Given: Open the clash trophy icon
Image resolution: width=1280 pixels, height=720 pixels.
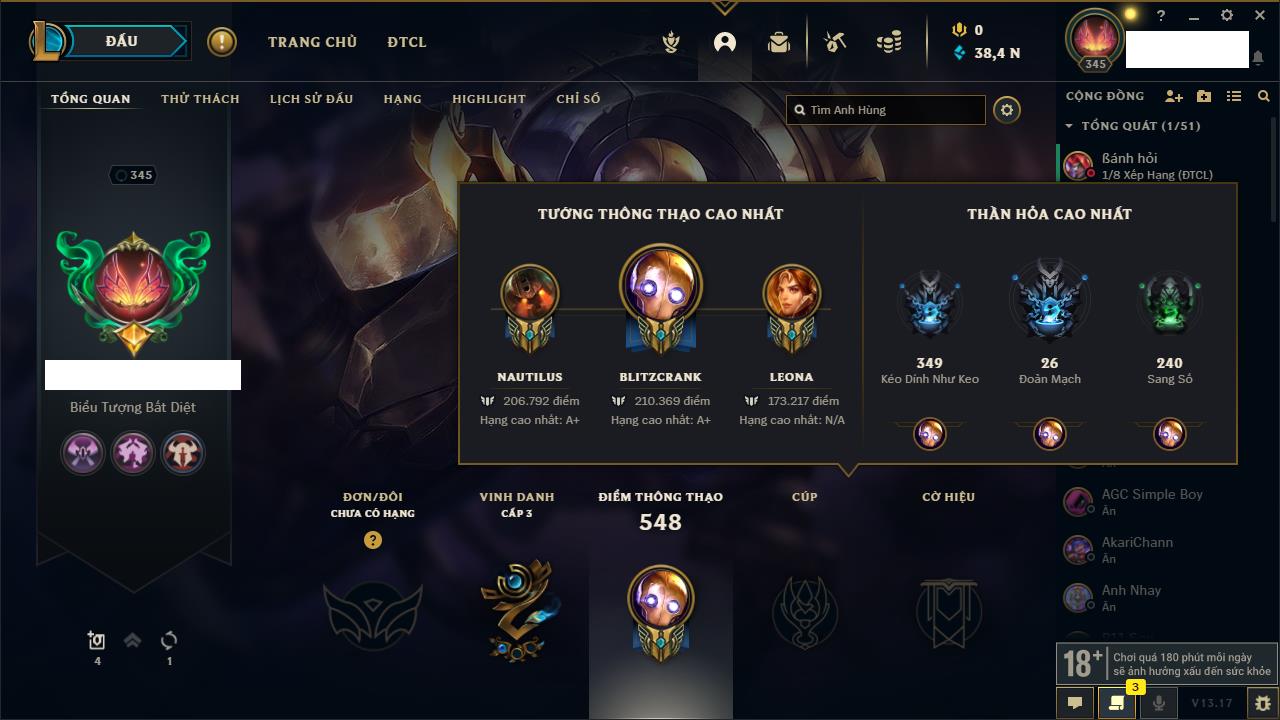Looking at the screenshot, I should 671,42.
